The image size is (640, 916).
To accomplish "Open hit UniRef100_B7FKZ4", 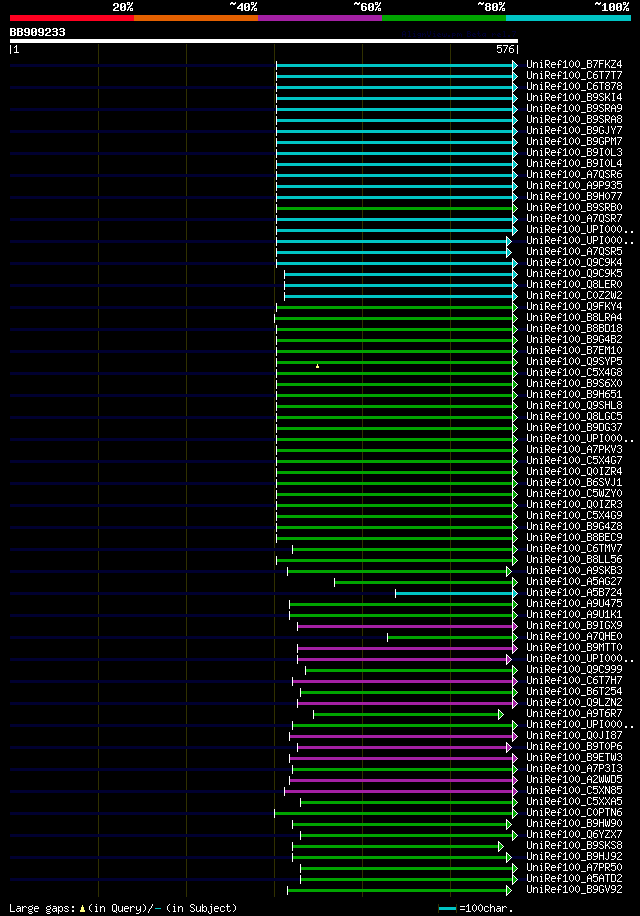I will coord(574,64).
